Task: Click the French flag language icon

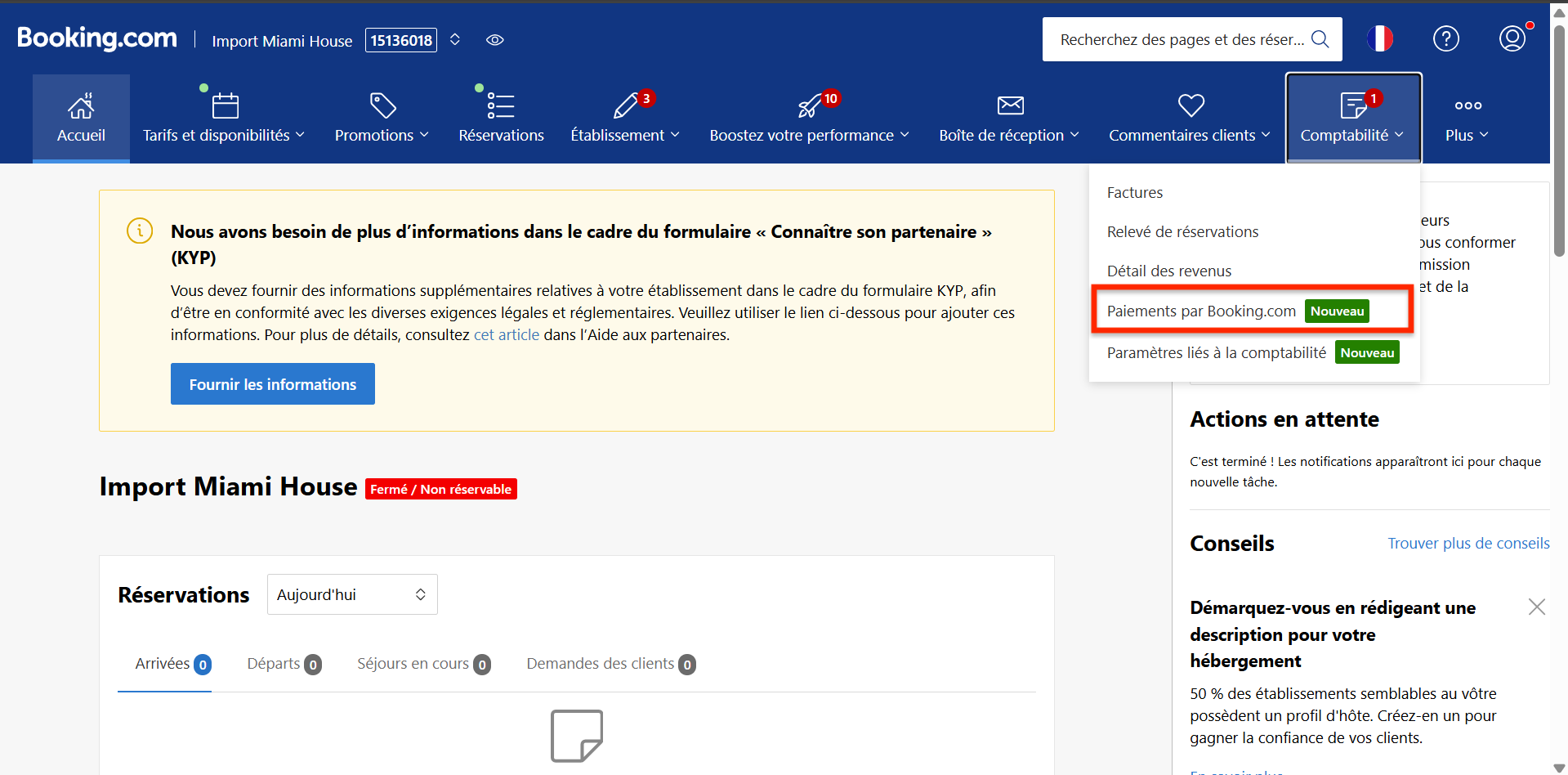Action: pos(1379,38)
